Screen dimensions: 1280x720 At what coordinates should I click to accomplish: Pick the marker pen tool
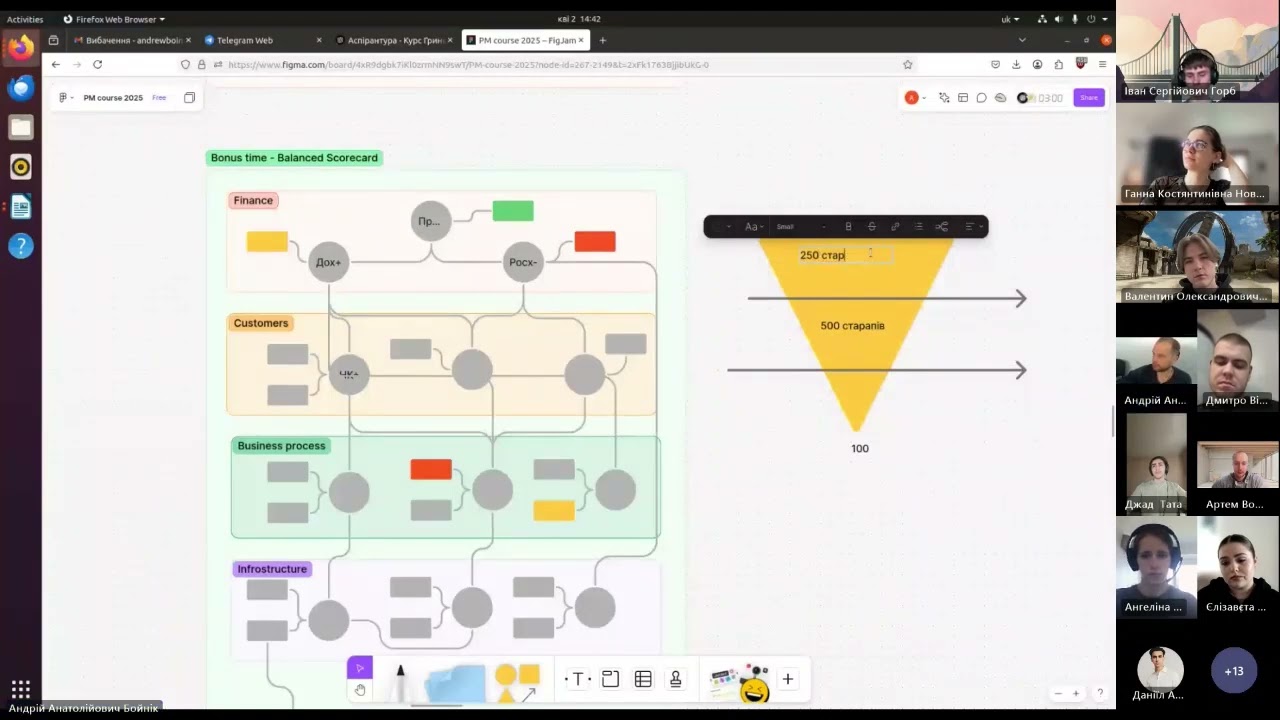400,683
